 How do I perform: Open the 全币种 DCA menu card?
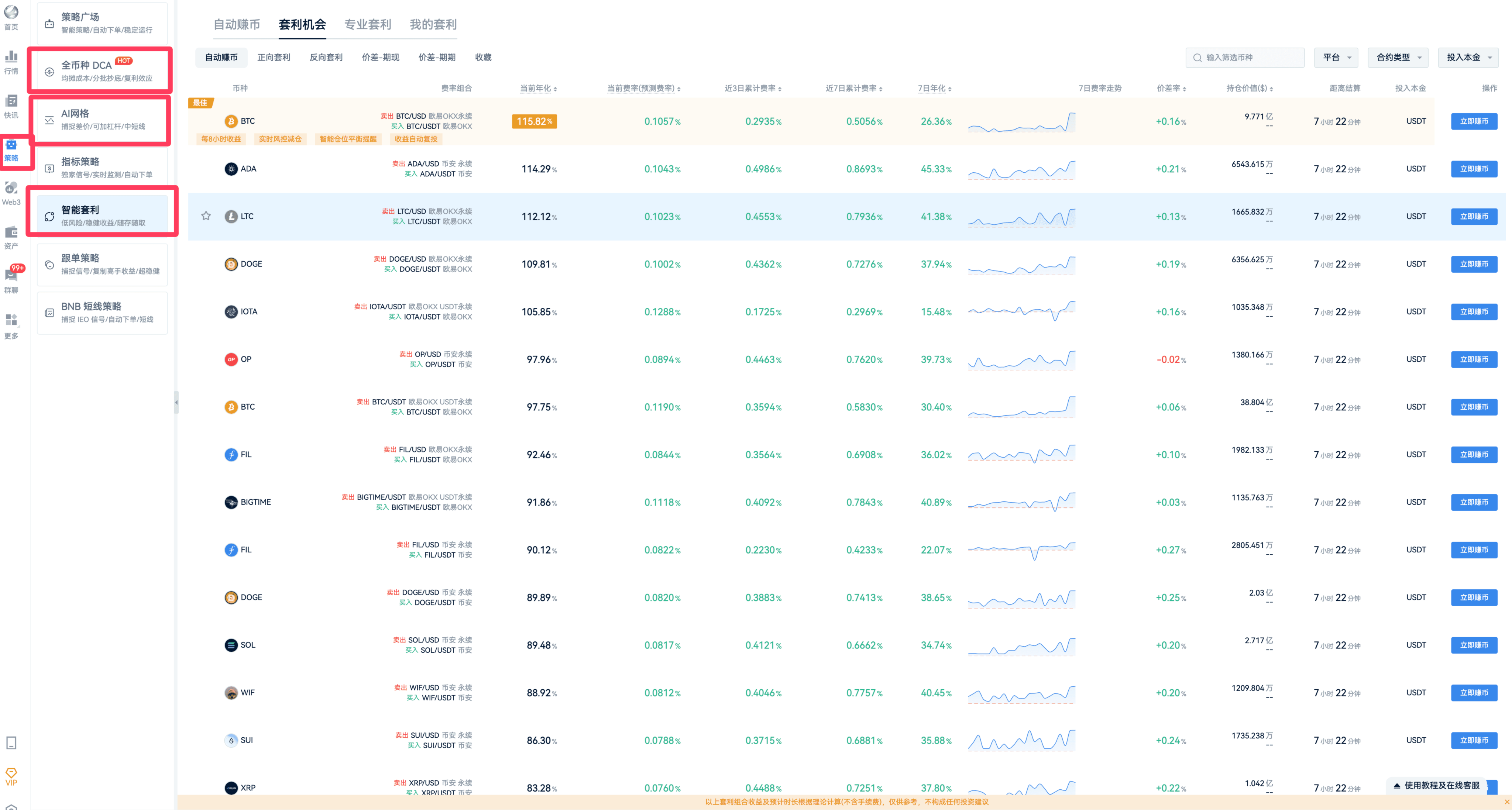pos(102,71)
